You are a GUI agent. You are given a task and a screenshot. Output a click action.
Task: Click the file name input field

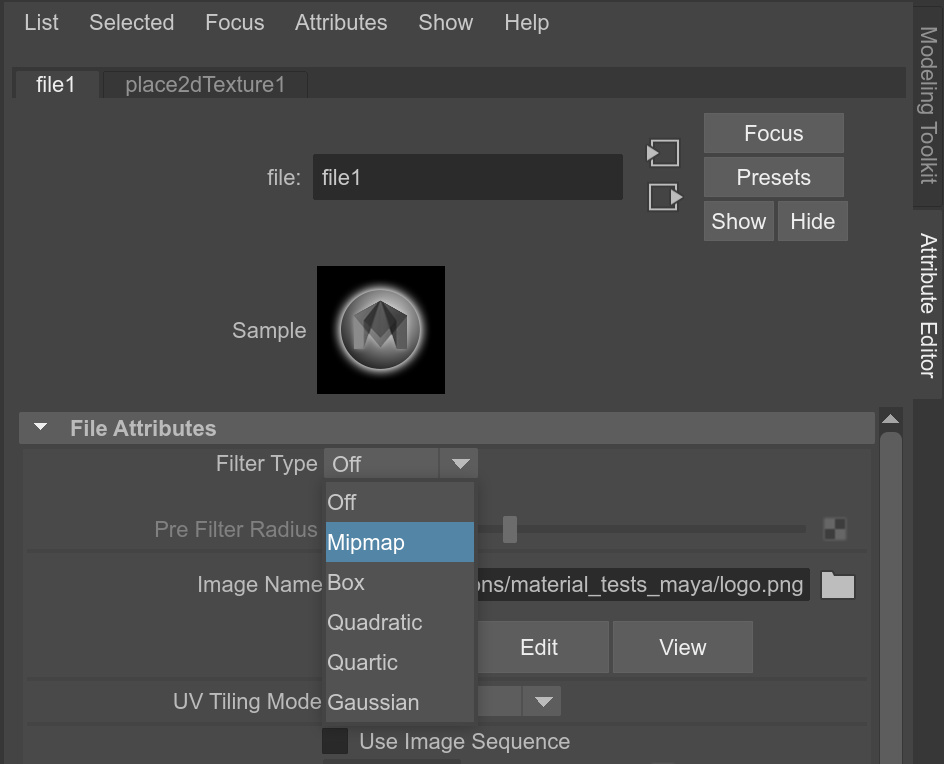click(467, 178)
